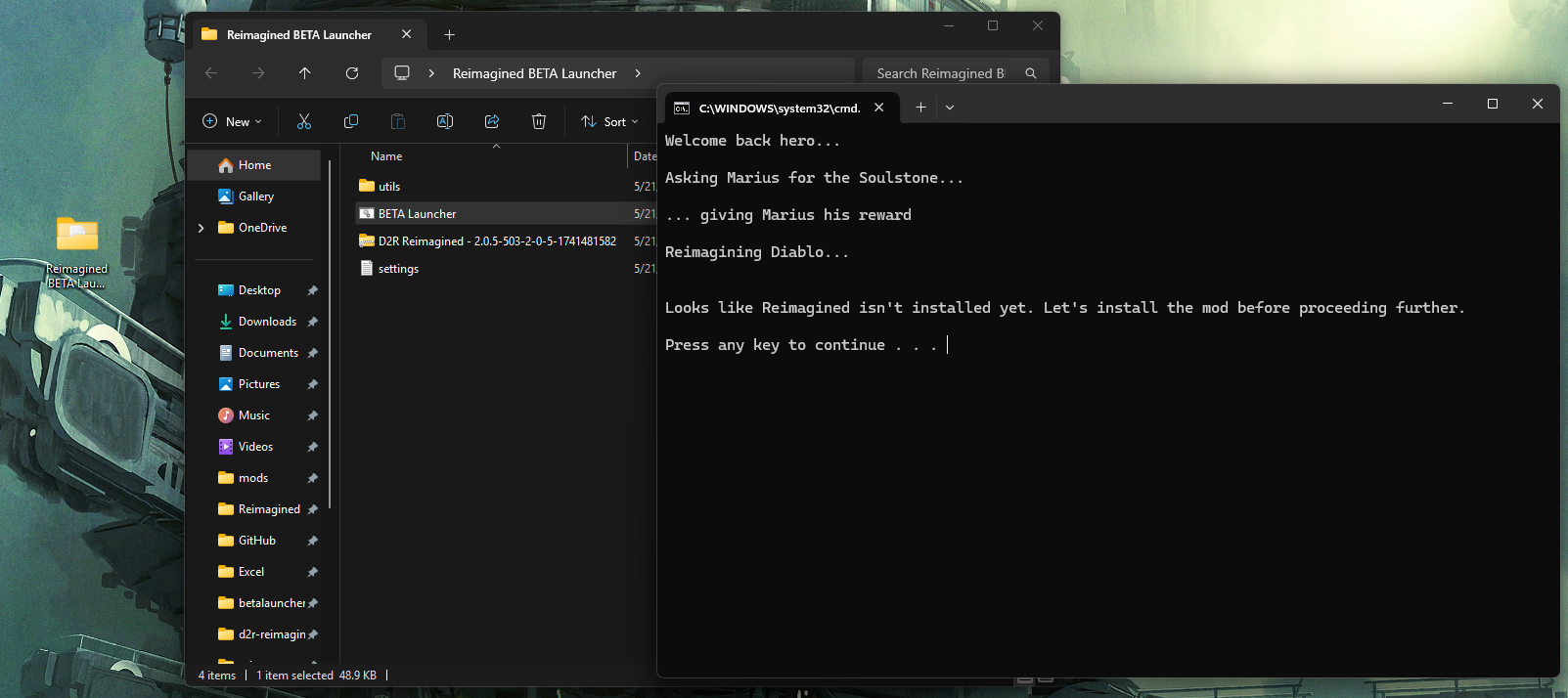The image size is (1568, 698).
Task: Open Gallery in the navigation pane
Action: 254,196
